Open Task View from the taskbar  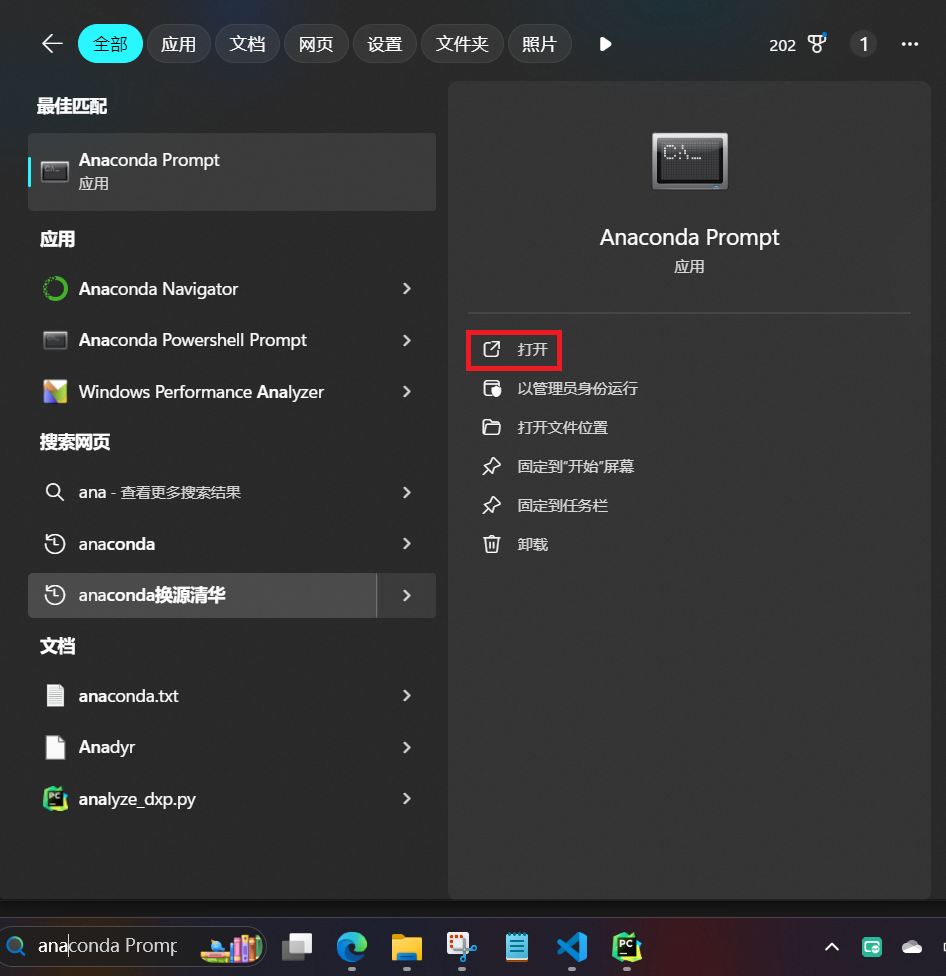click(x=297, y=947)
